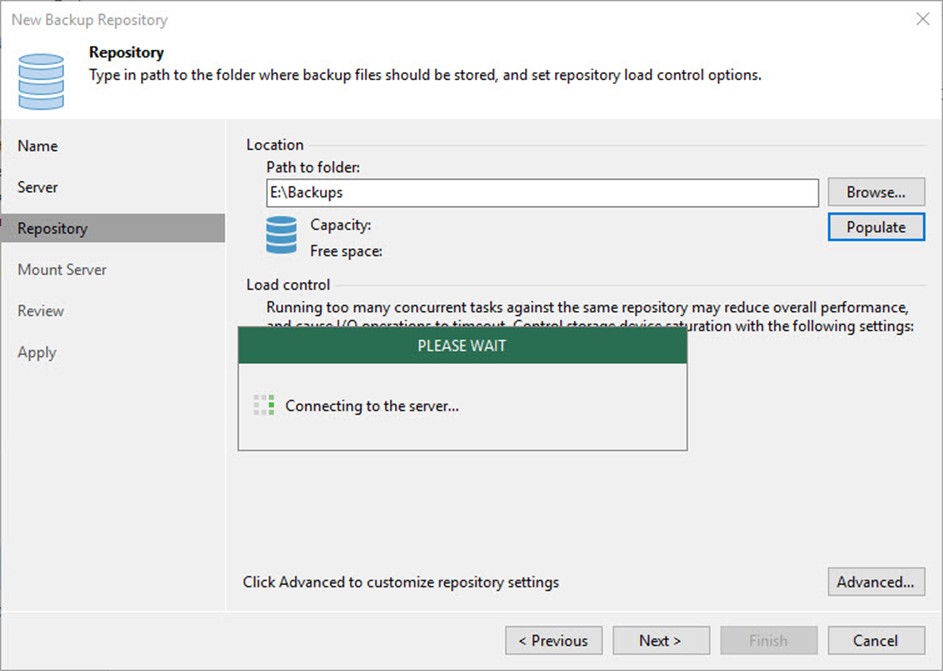Cancel the repository wizard
The width and height of the screenshot is (943, 671).
coord(876,640)
